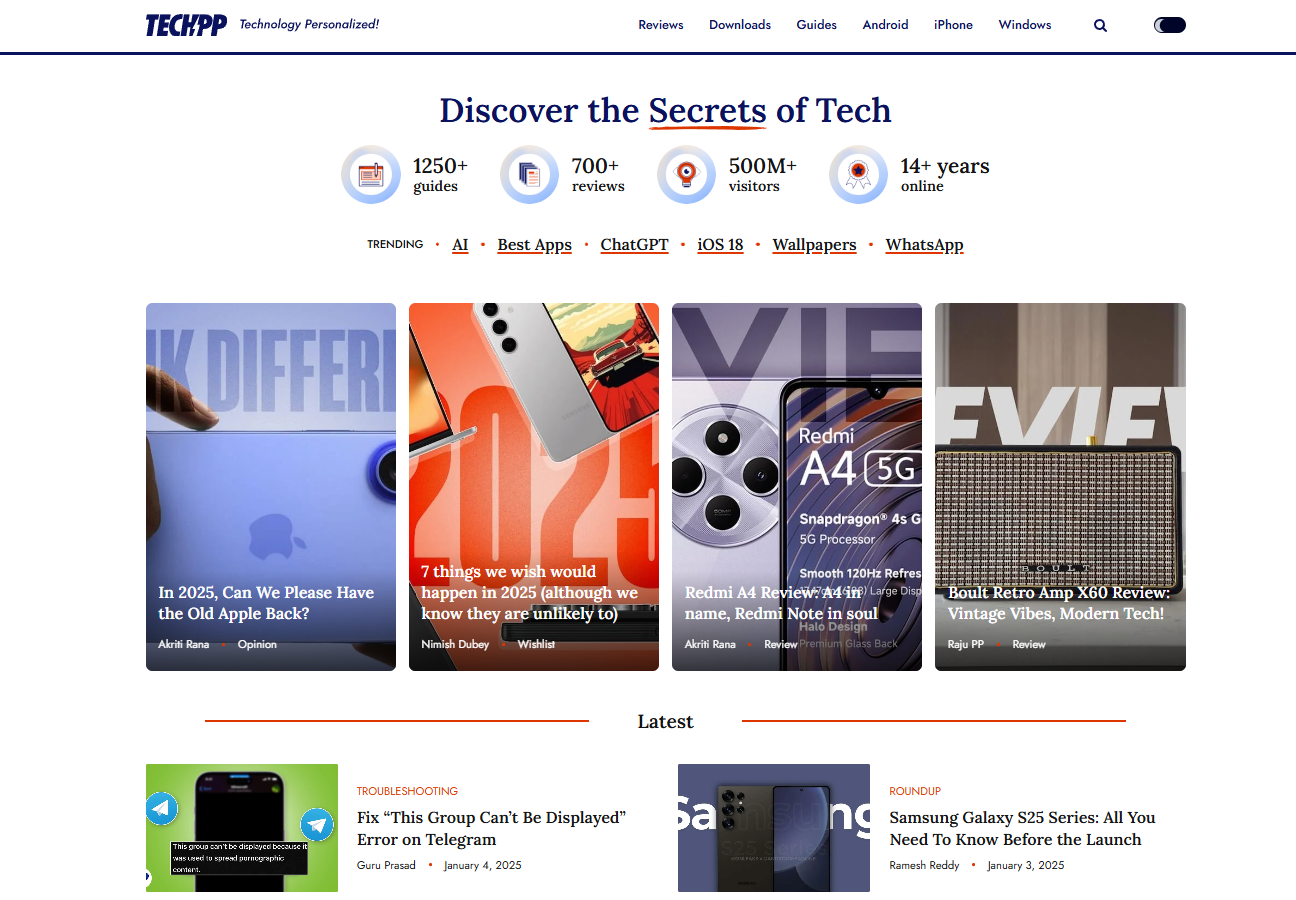Open the Windows menu item
This screenshot has width=1296, height=900.
click(x=1025, y=25)
